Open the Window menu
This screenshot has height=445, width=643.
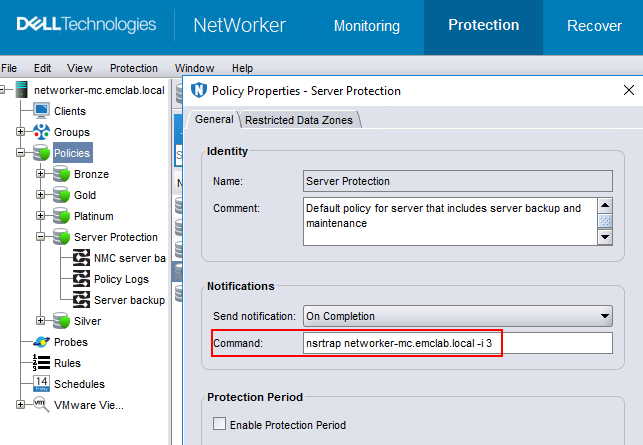click(x=194, y=68)
